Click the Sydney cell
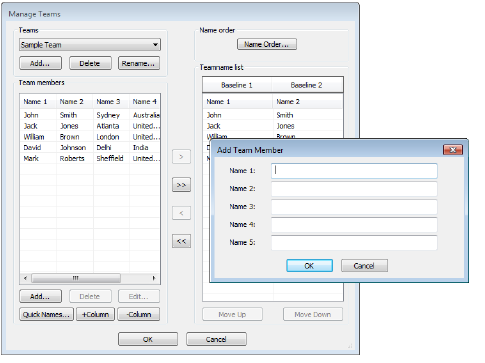This screenshot has width=485, height=363. click(x=108, y=115)
